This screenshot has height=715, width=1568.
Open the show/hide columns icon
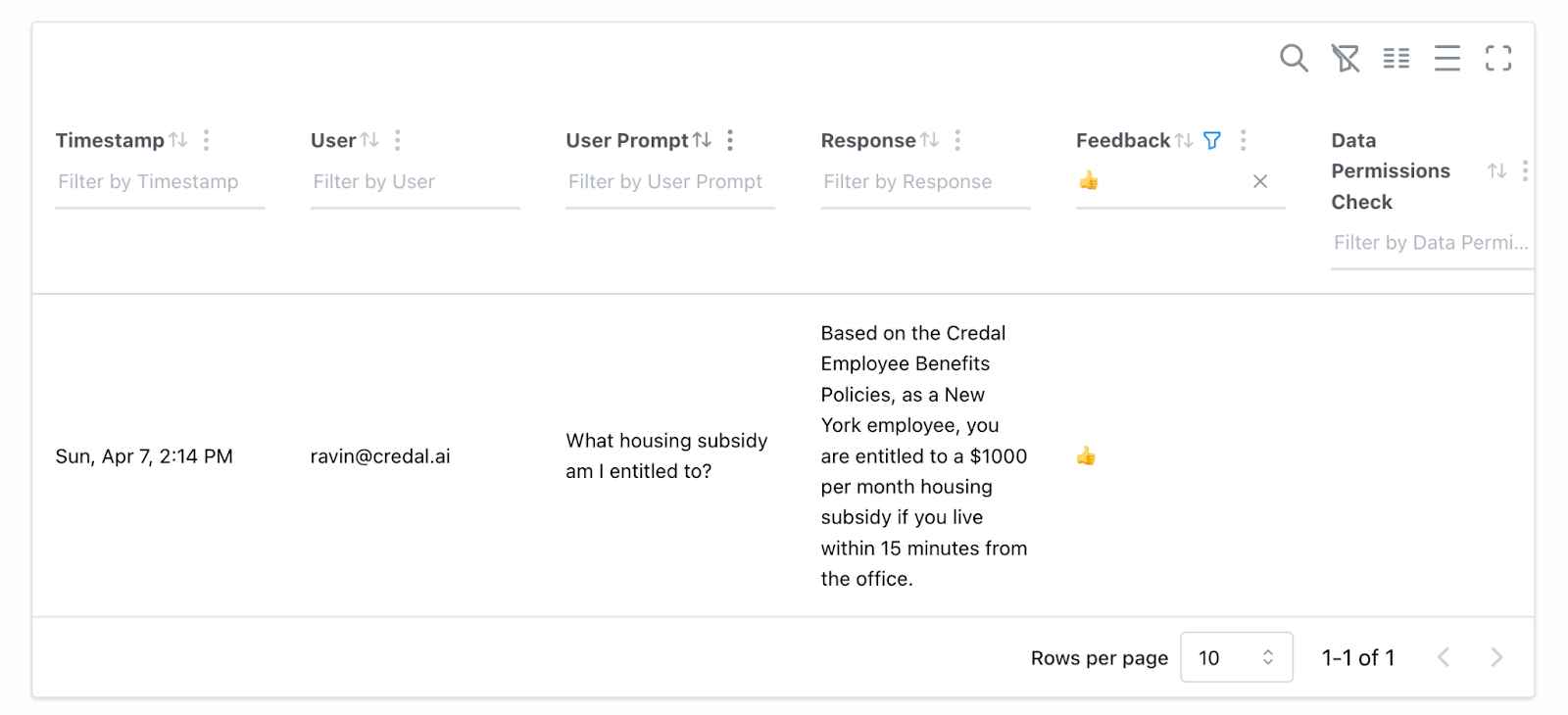pos(1396,59)
